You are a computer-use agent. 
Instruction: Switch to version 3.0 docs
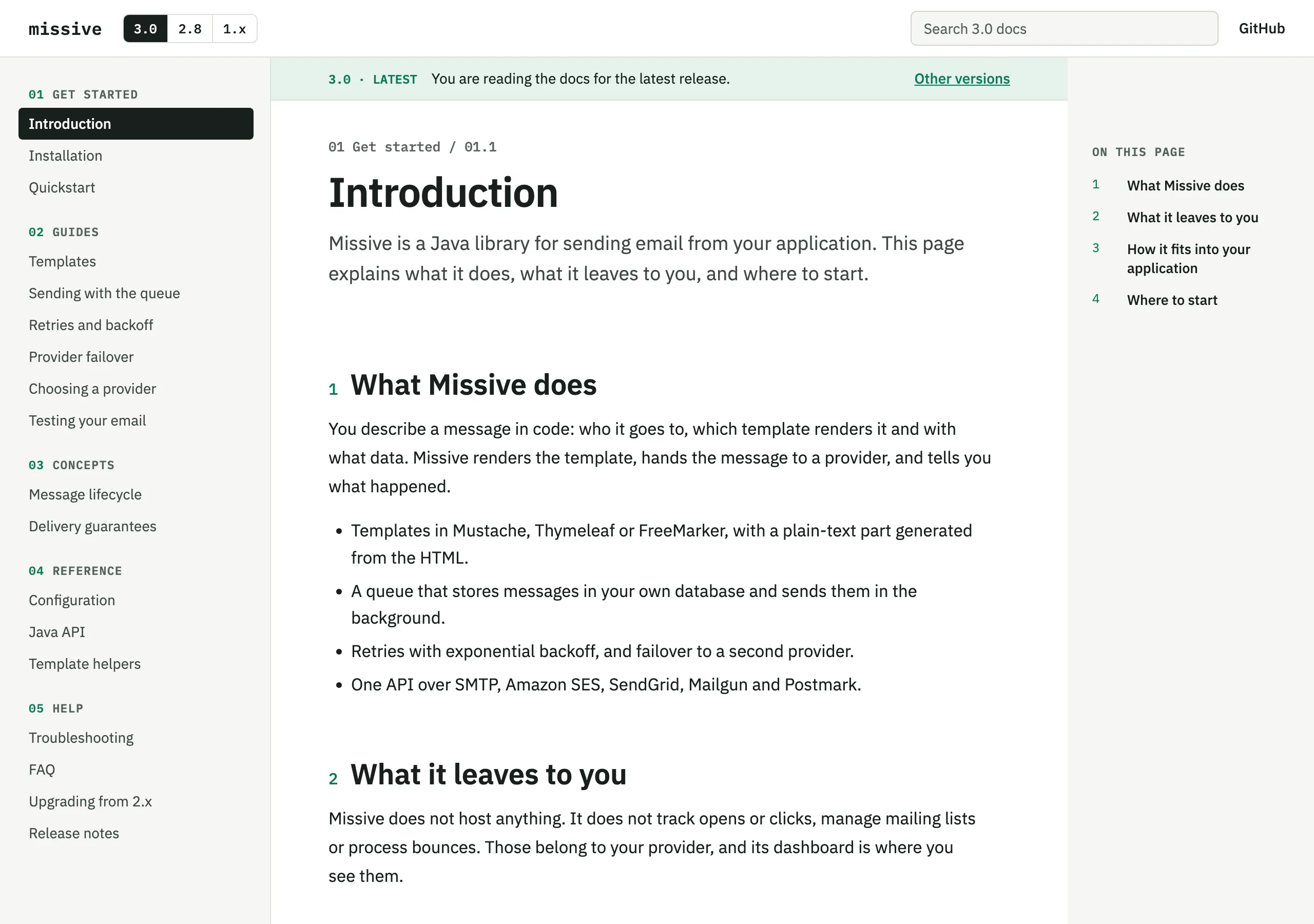(x=145, y=29)
